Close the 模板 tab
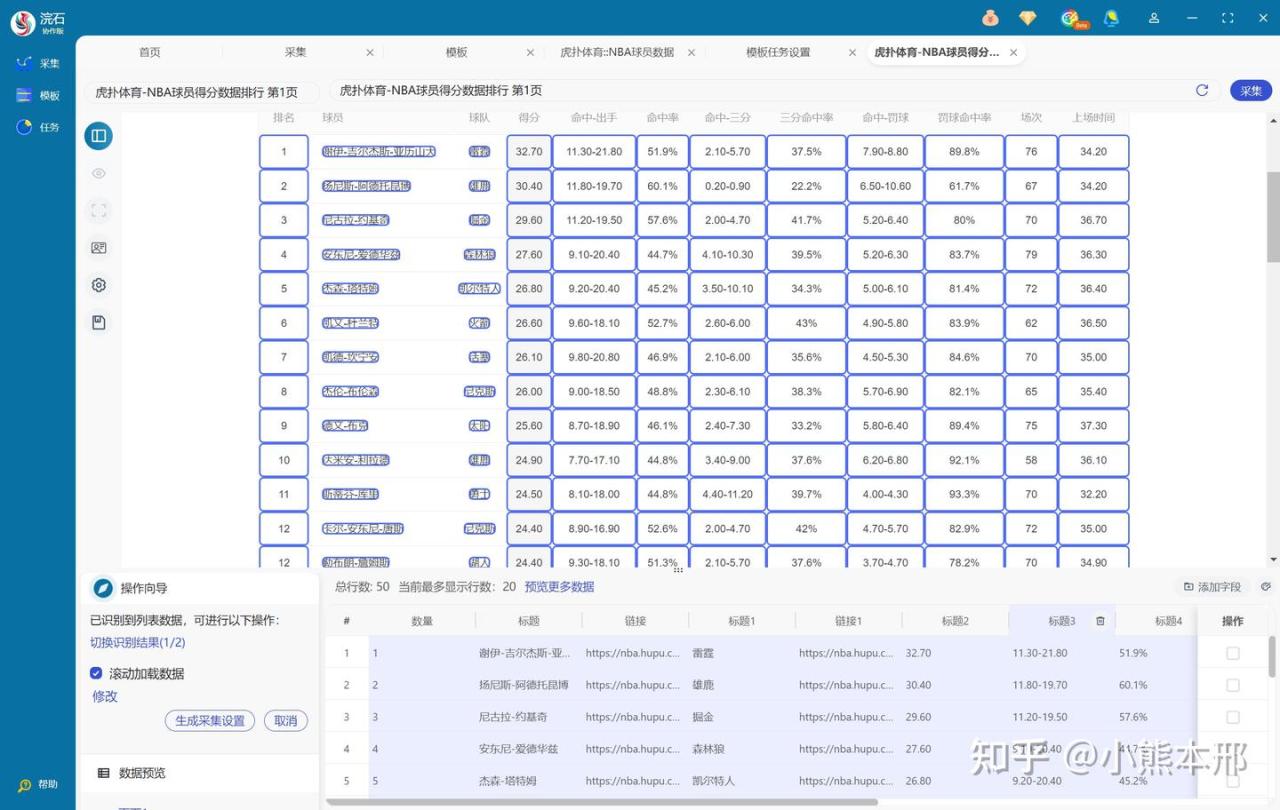This screenshot has height=810, width=1280. tap(532, 52)
